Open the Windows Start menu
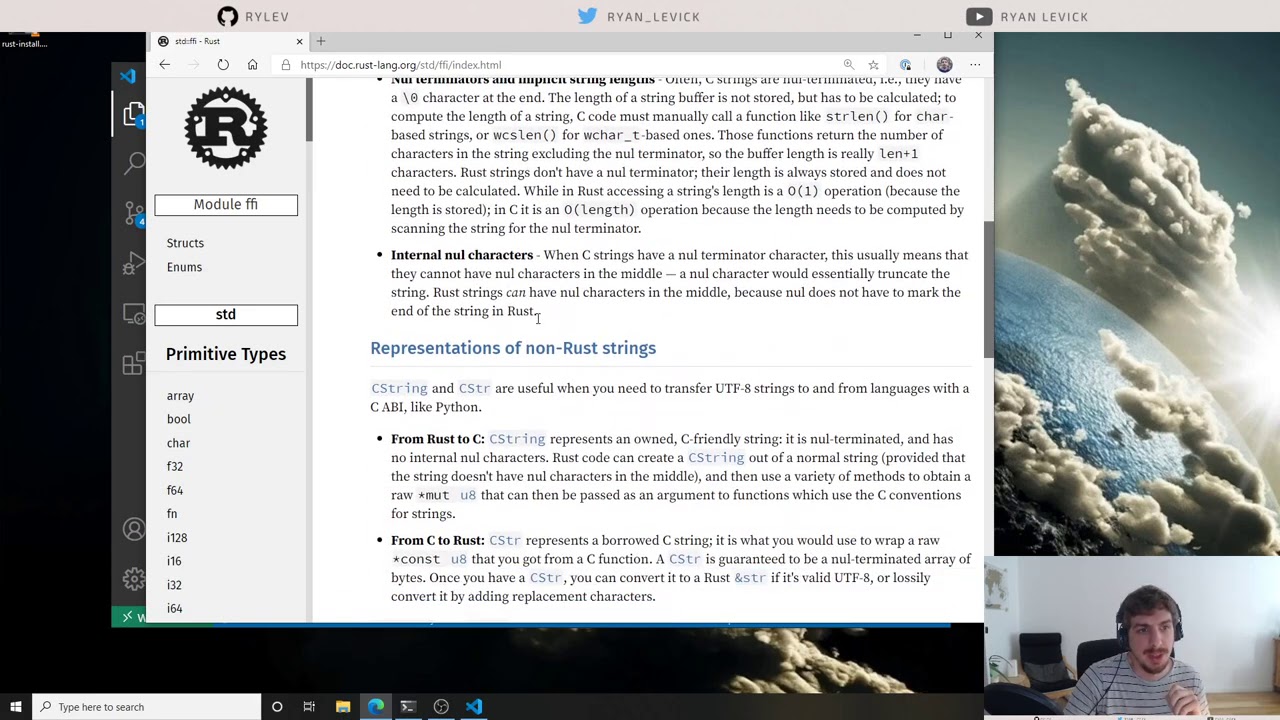1280x720 pixels. 16,707
